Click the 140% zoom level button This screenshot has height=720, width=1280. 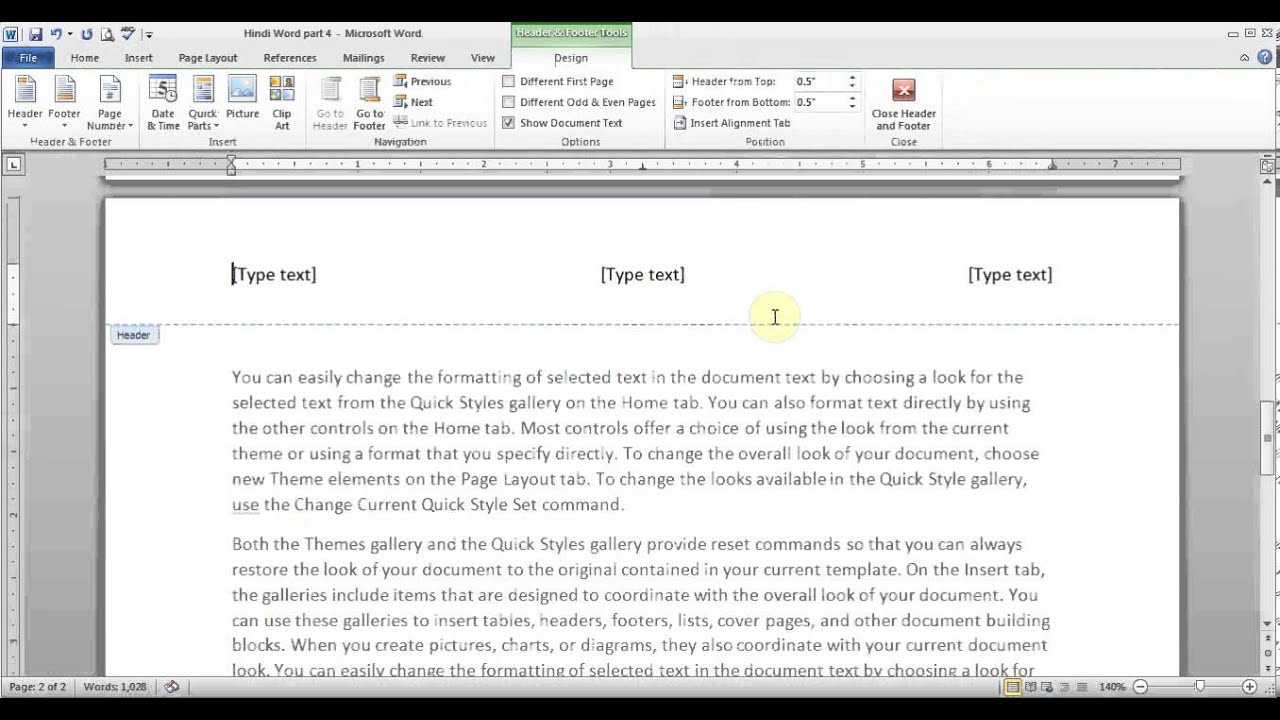pyautogui.click(x=1112, y=687)
